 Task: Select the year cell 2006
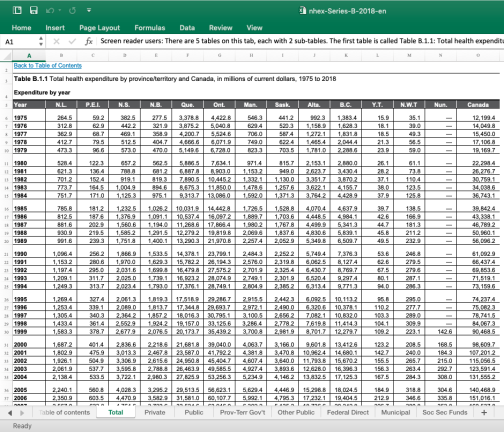click(29, 398)
